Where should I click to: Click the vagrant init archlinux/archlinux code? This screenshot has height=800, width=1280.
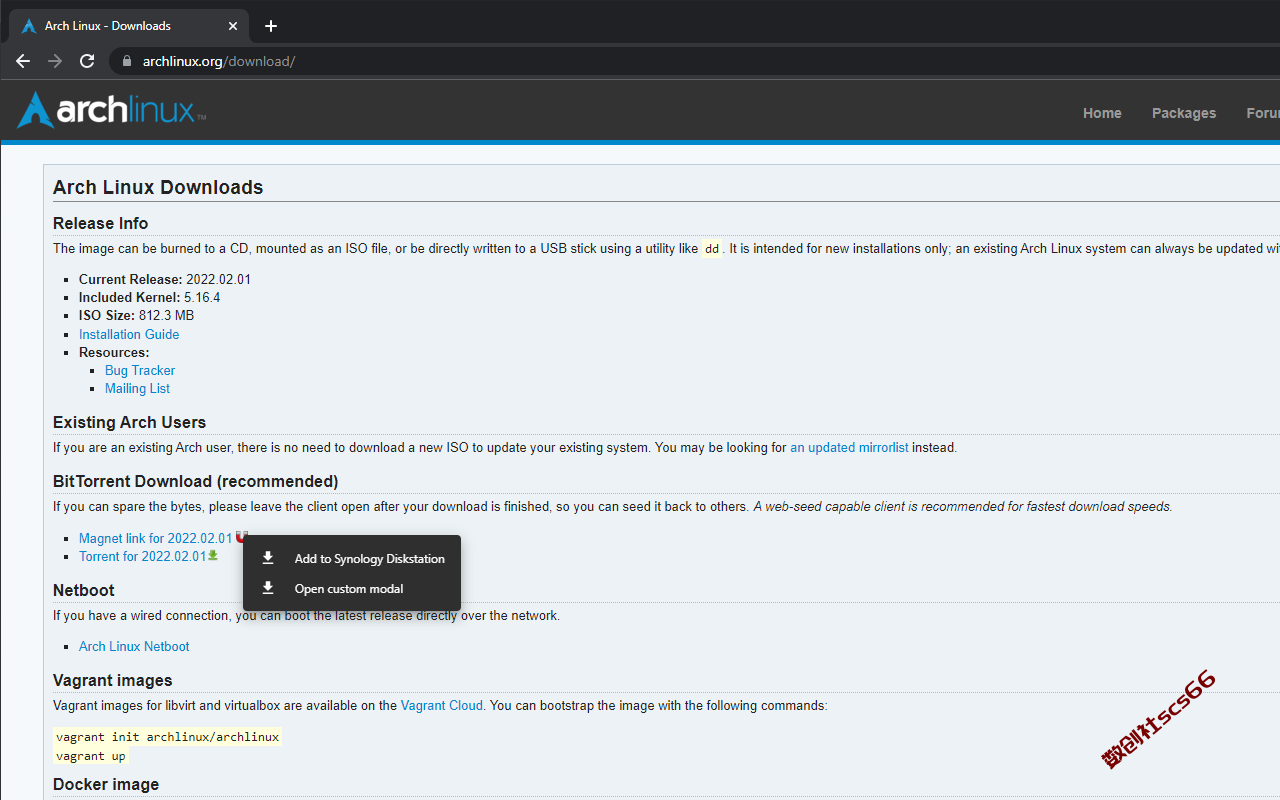[x=168, y=737]
